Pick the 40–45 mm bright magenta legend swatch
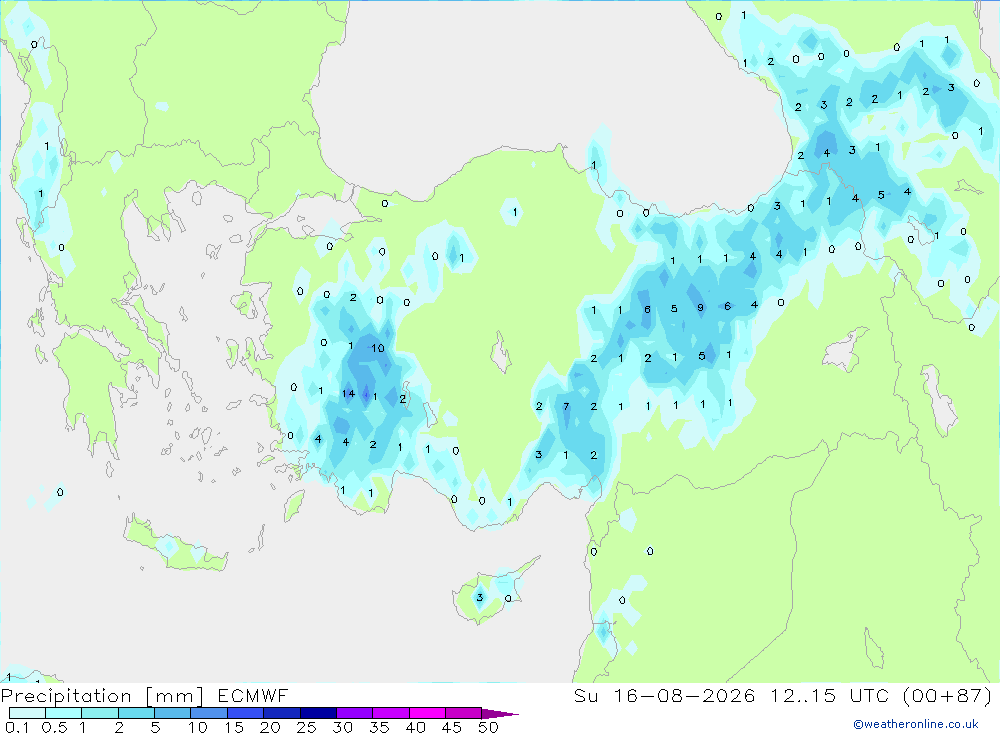This screenshot has width=1000, height=733. [x=427, y=713]
